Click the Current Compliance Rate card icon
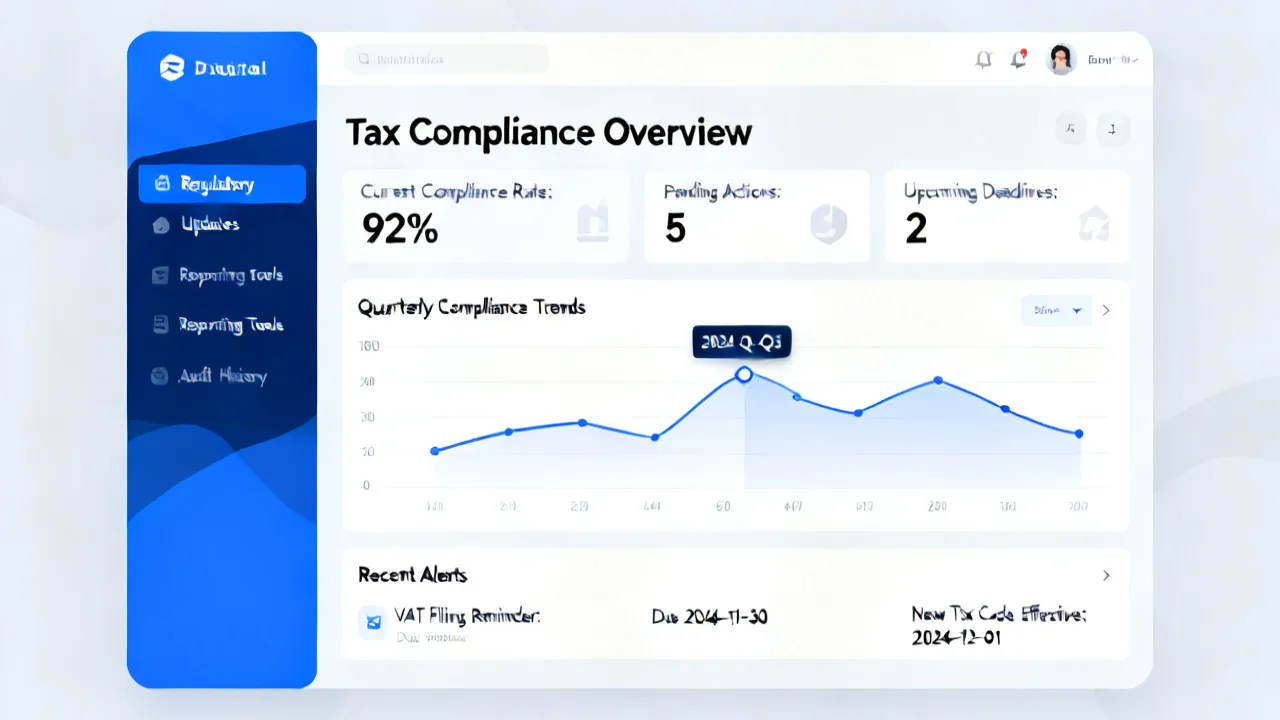Viewport: 1280px width, 720px height. click(593, 224)
